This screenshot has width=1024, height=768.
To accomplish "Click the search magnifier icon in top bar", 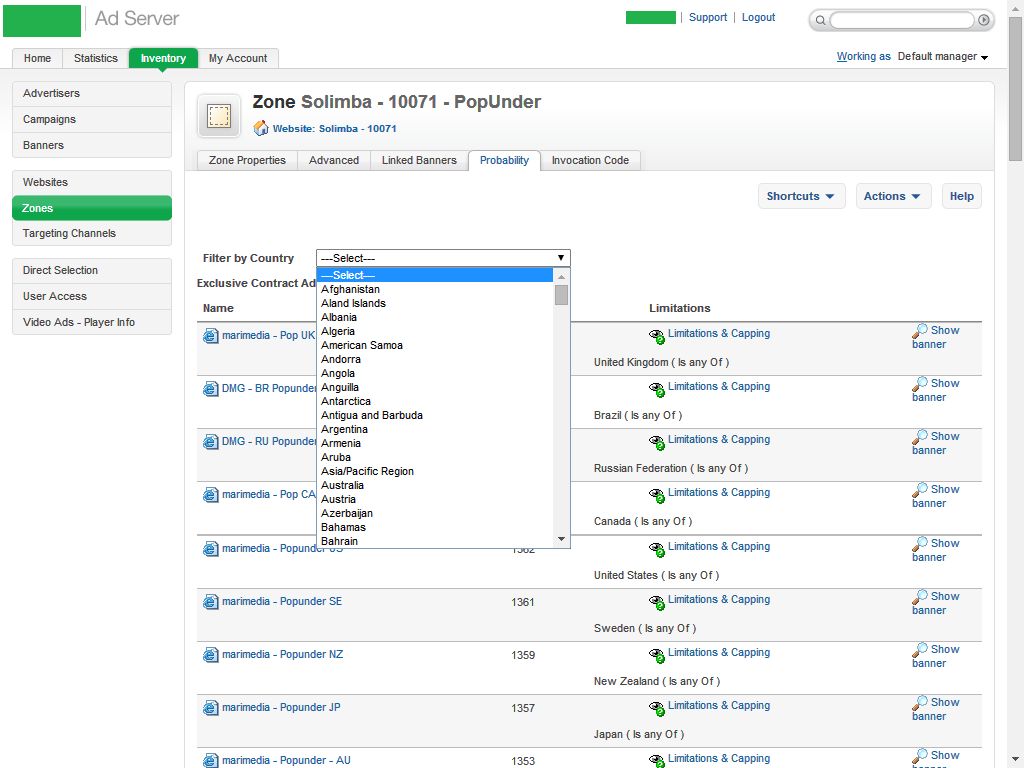I will (820, 20).
